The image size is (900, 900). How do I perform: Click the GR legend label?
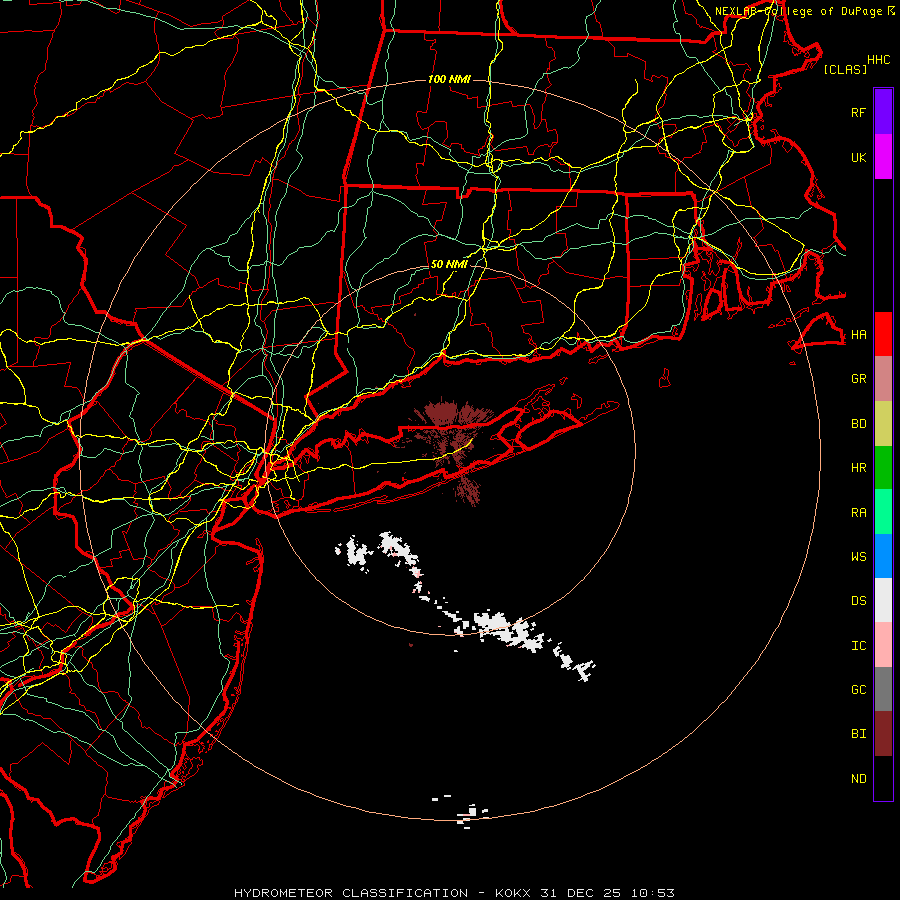click(859, 379)
